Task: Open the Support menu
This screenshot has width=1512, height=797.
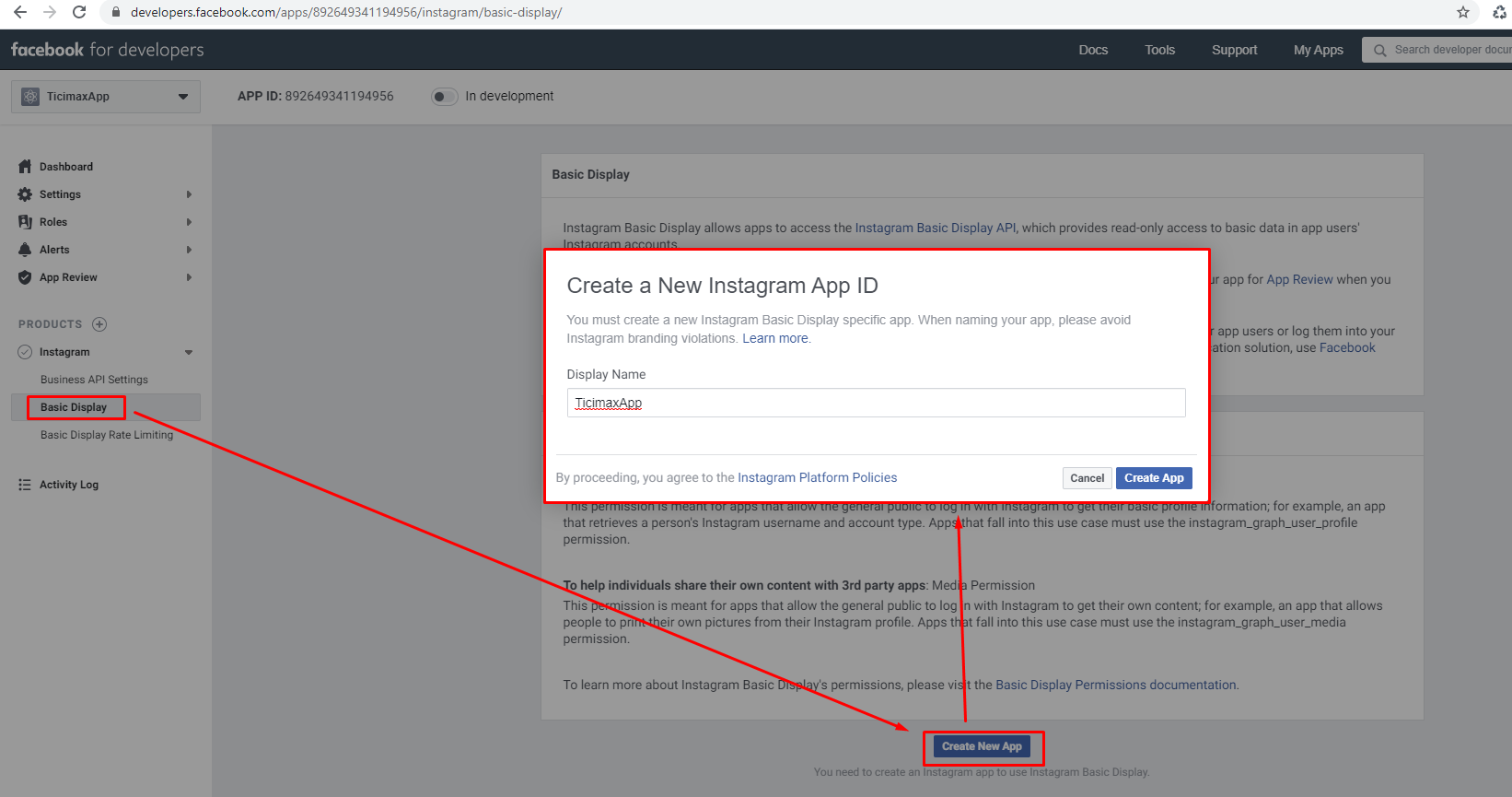Action: (x=1234, y=50)
